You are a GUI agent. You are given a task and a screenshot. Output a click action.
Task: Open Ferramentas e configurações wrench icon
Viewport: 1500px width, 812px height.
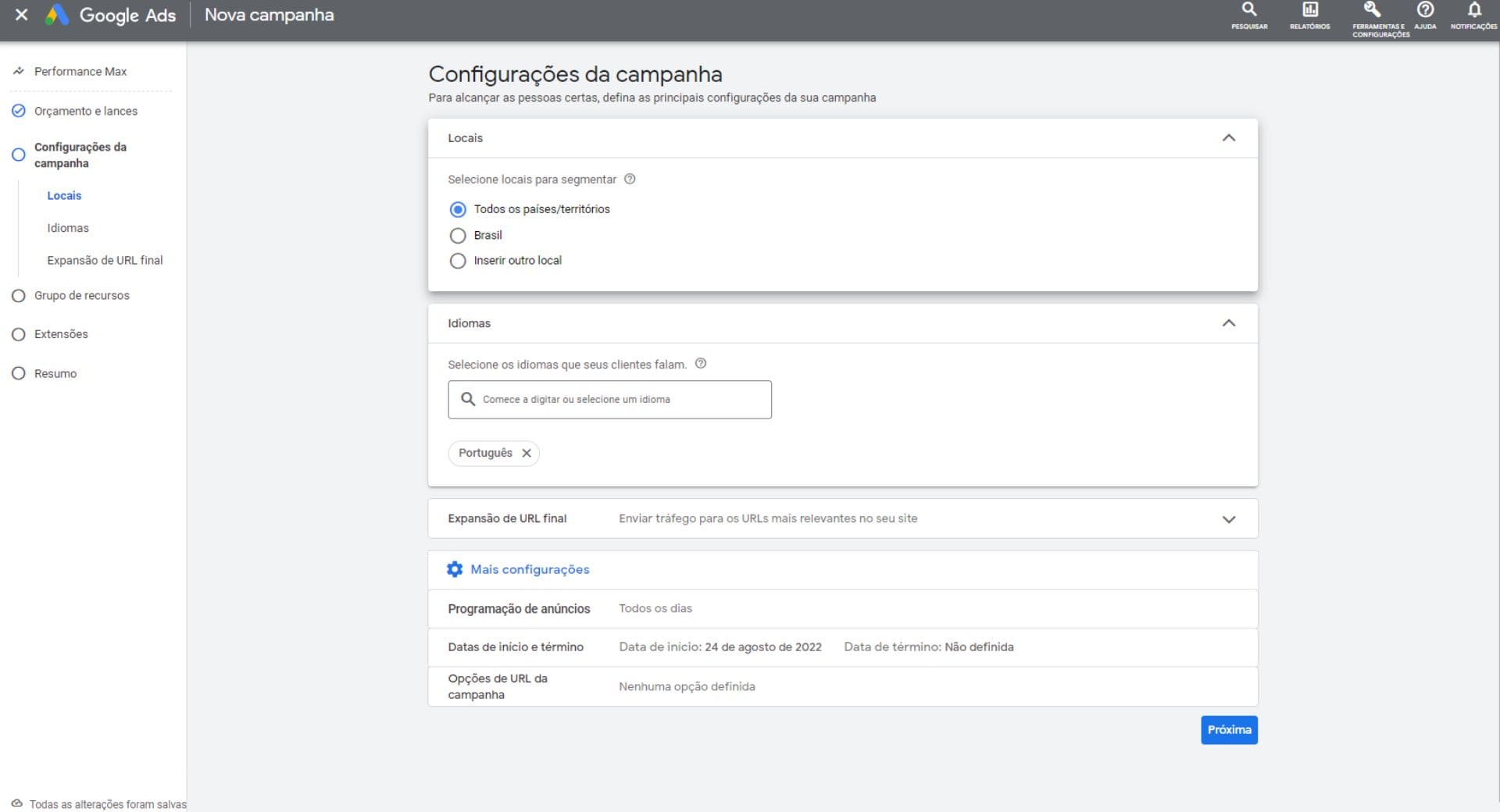tap(1372, 11)
